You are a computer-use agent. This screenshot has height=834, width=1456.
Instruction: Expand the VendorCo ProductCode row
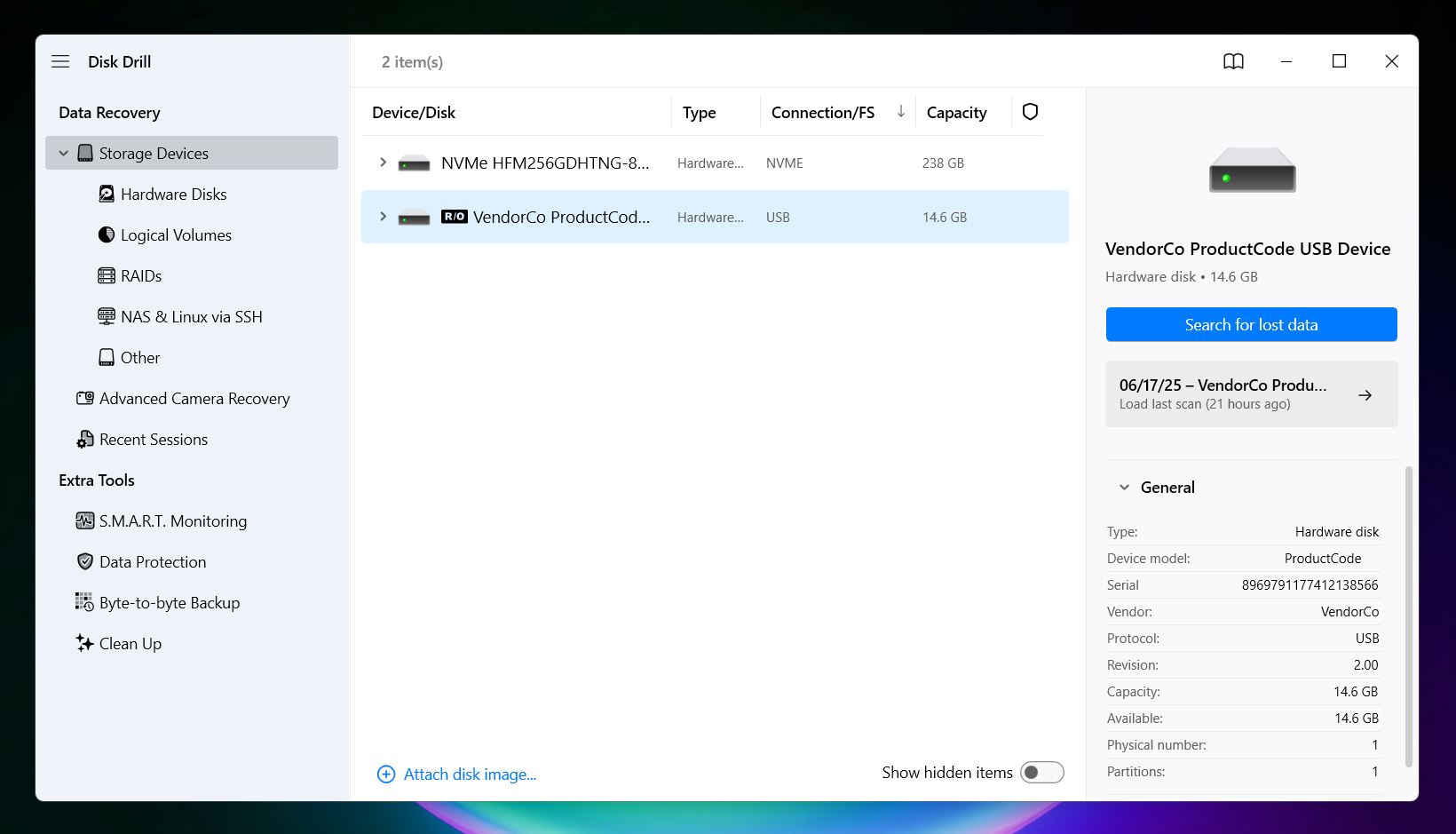pyautogui.click(x=383, y=217)
